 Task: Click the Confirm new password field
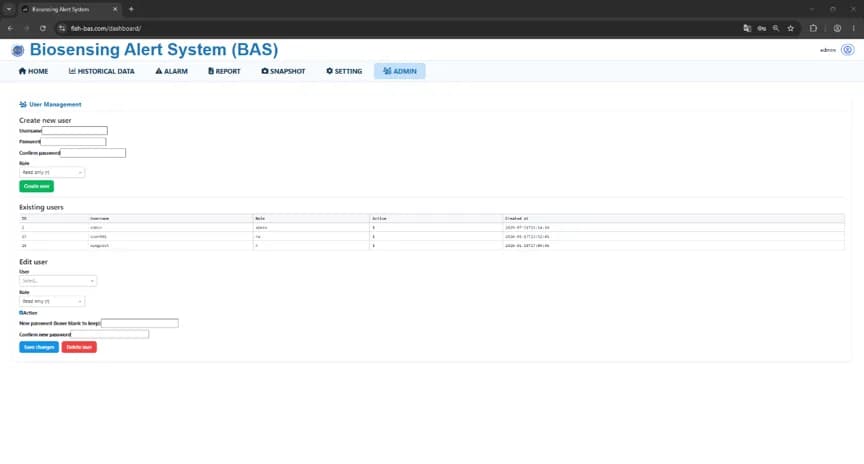(x=110, y=334)
